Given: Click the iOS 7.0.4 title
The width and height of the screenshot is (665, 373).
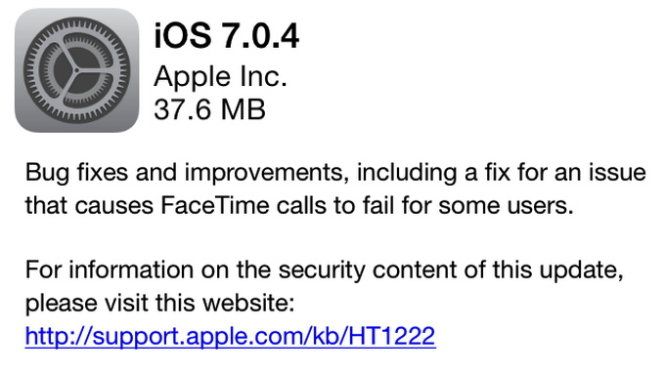Looking at the screenshot, I should pos(226,36).
